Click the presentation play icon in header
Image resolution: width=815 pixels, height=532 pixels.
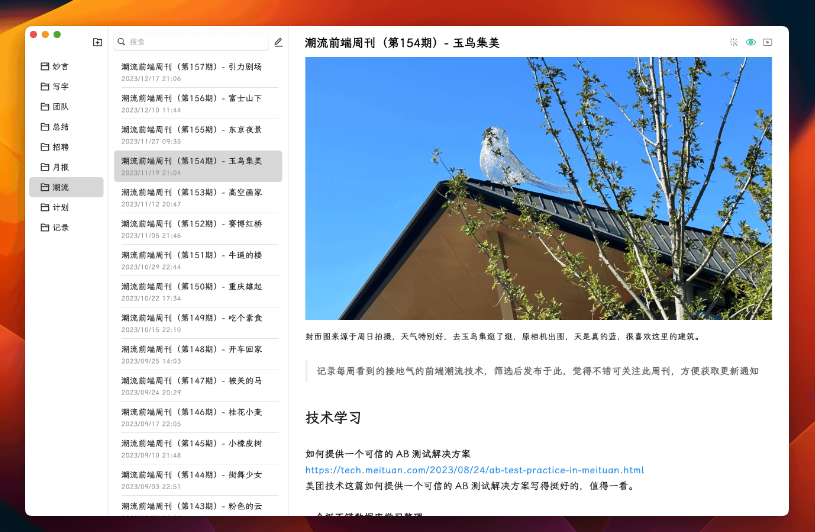pos(767,42)
